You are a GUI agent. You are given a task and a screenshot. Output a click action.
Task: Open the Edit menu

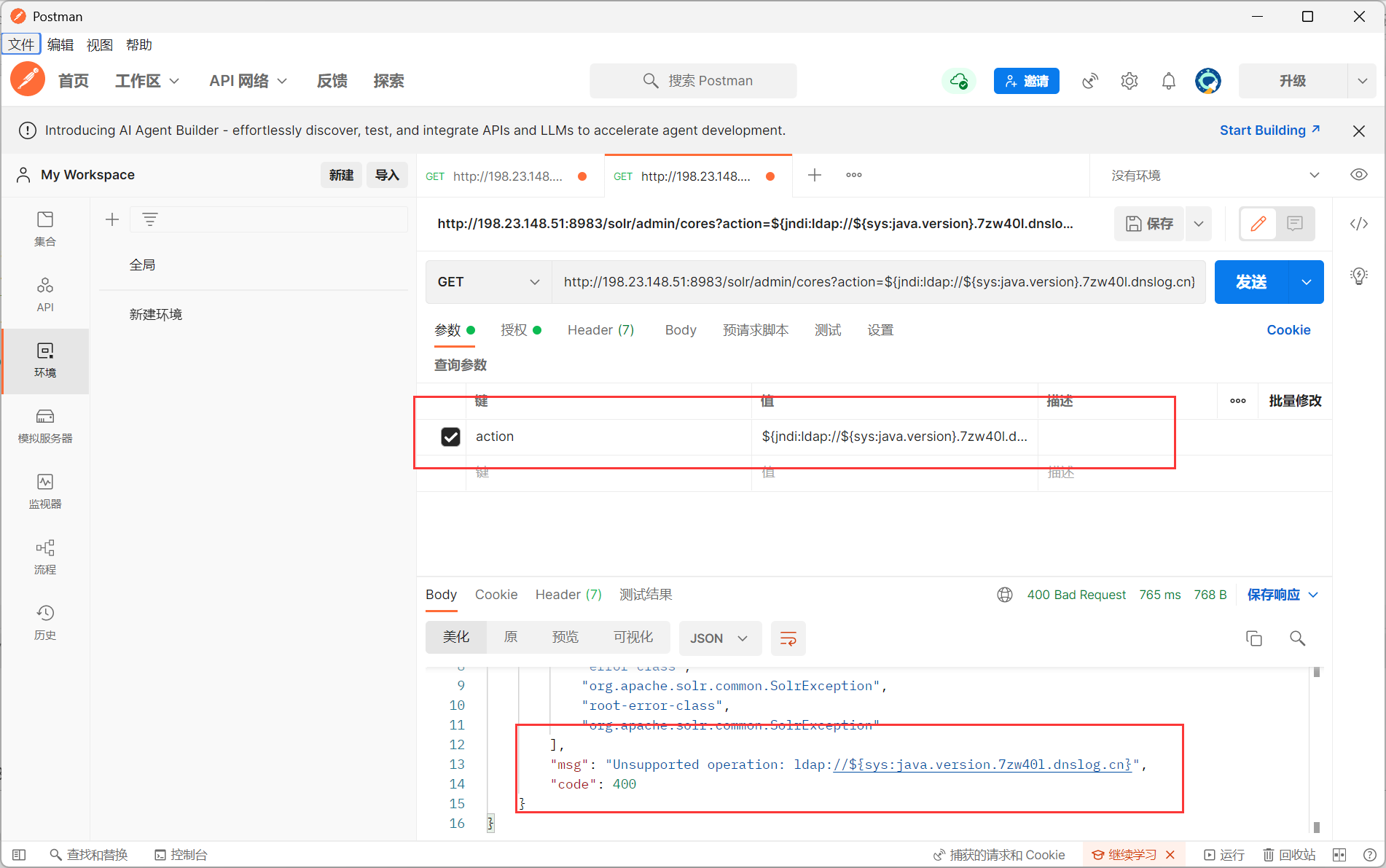tap(60, 44)
